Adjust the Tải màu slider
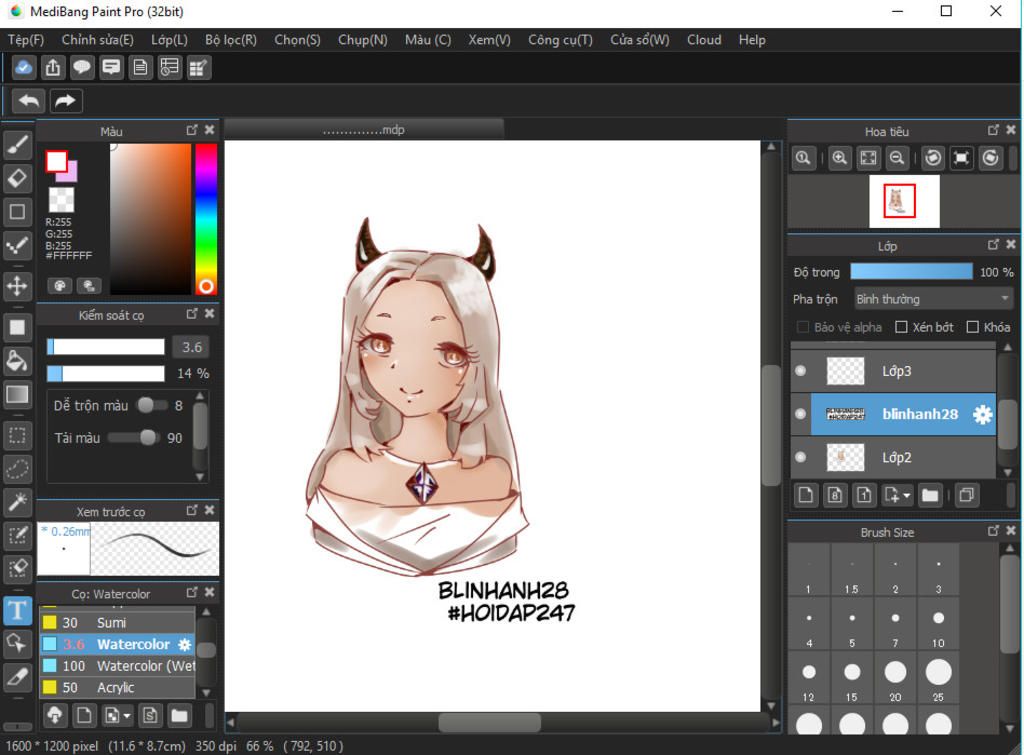 (133, 437)
